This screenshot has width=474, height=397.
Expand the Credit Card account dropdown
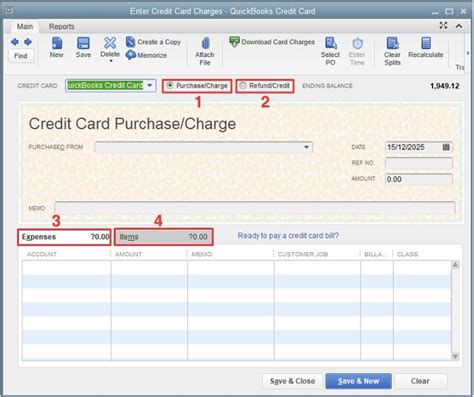(150, 85)
